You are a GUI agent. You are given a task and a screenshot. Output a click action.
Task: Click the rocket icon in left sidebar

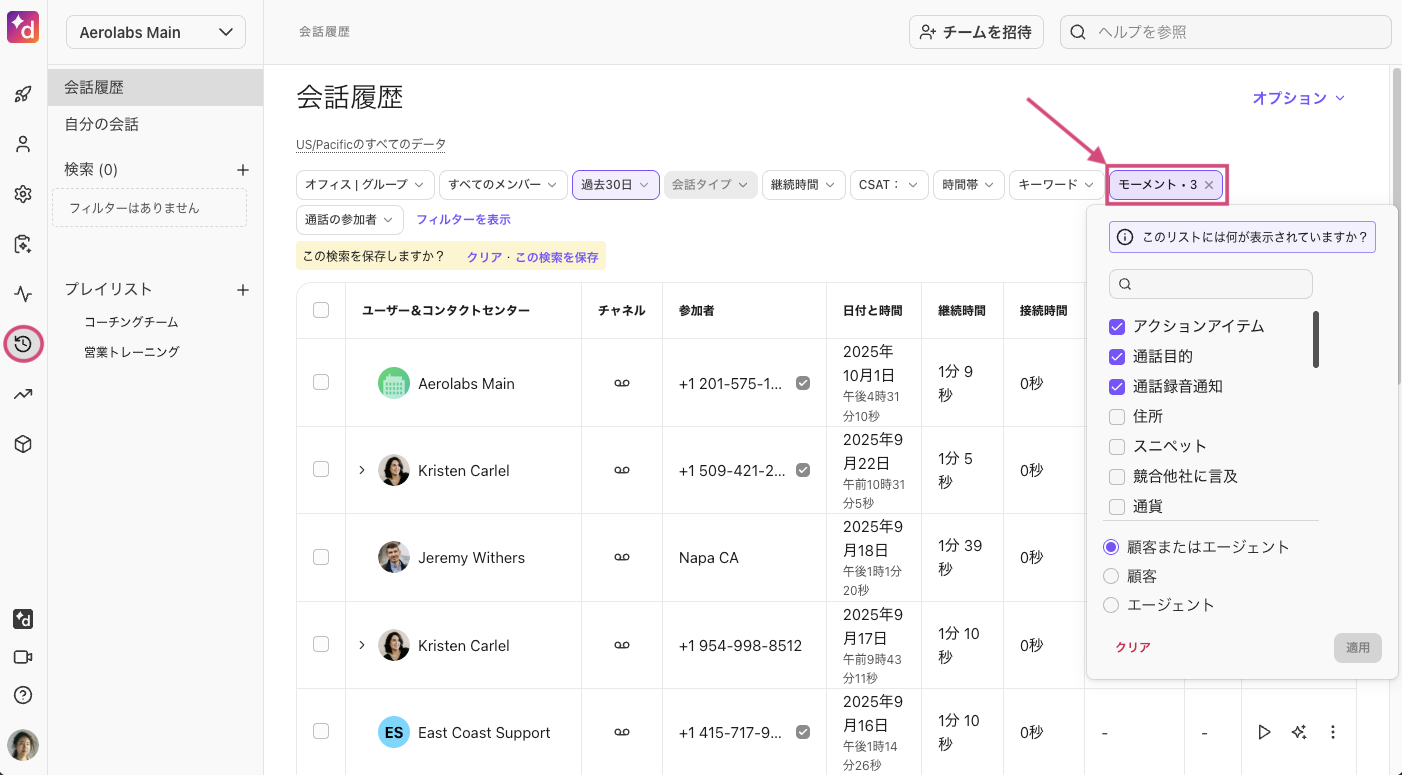click(23, 95)
